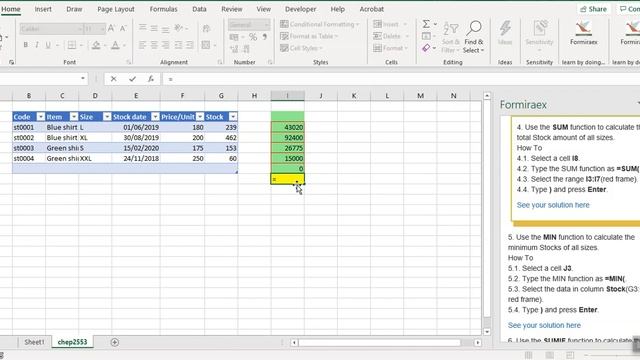Open the Price/Unit filter dropdown
The image size is (640, 360).
[x=200, y=117]
